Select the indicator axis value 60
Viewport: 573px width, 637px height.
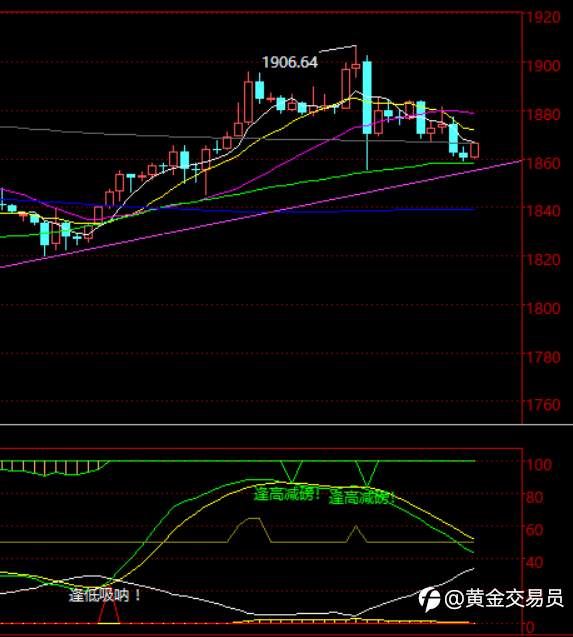pyautogui.click(x=534, y=530)
